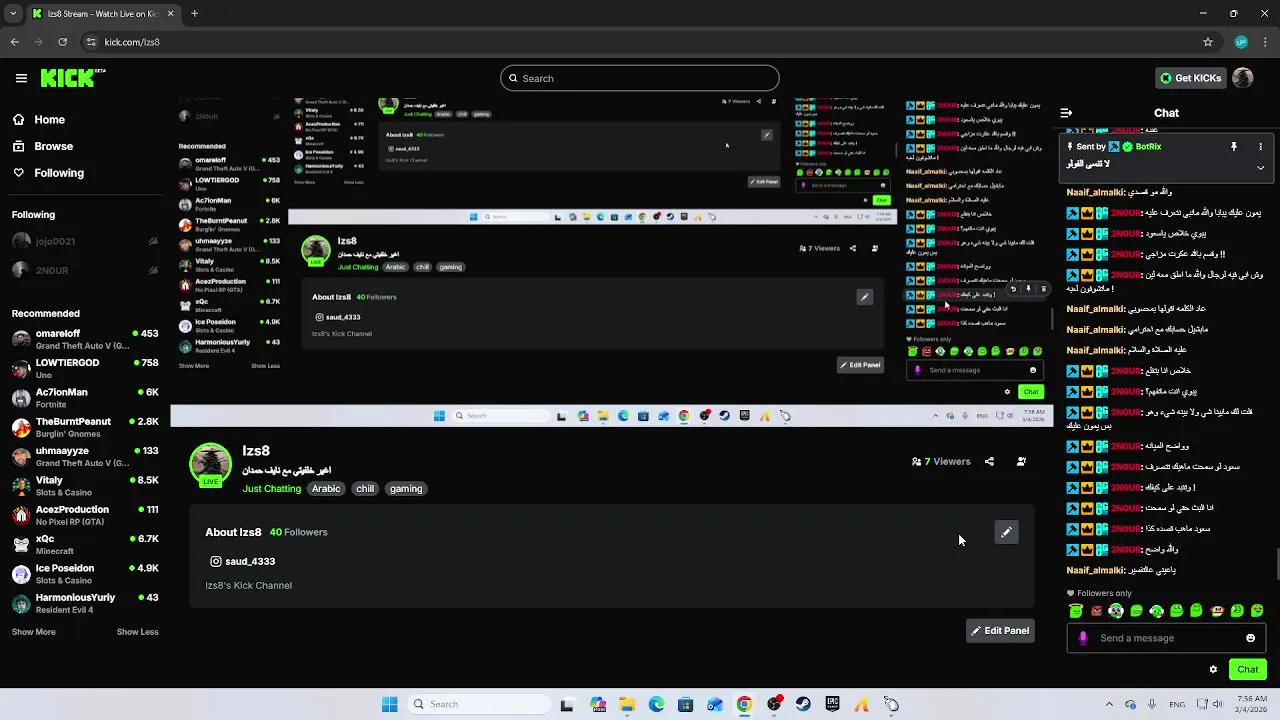Insert the angel halo emote
1280x720 pixels.
click(1076, 611)
